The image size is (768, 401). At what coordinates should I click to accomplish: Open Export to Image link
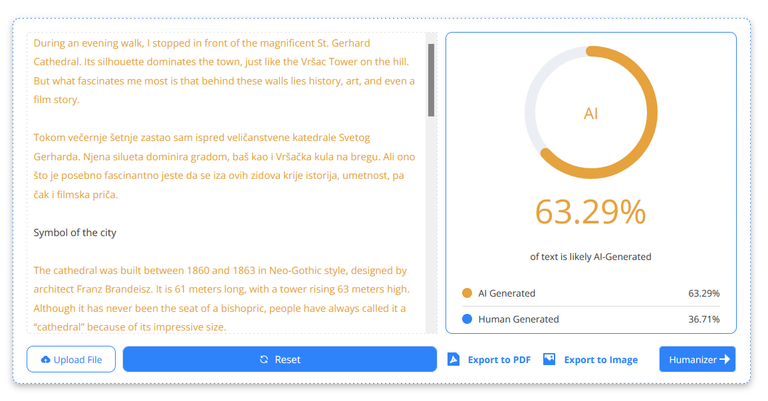pyautogui.click(x=600, y=360)
